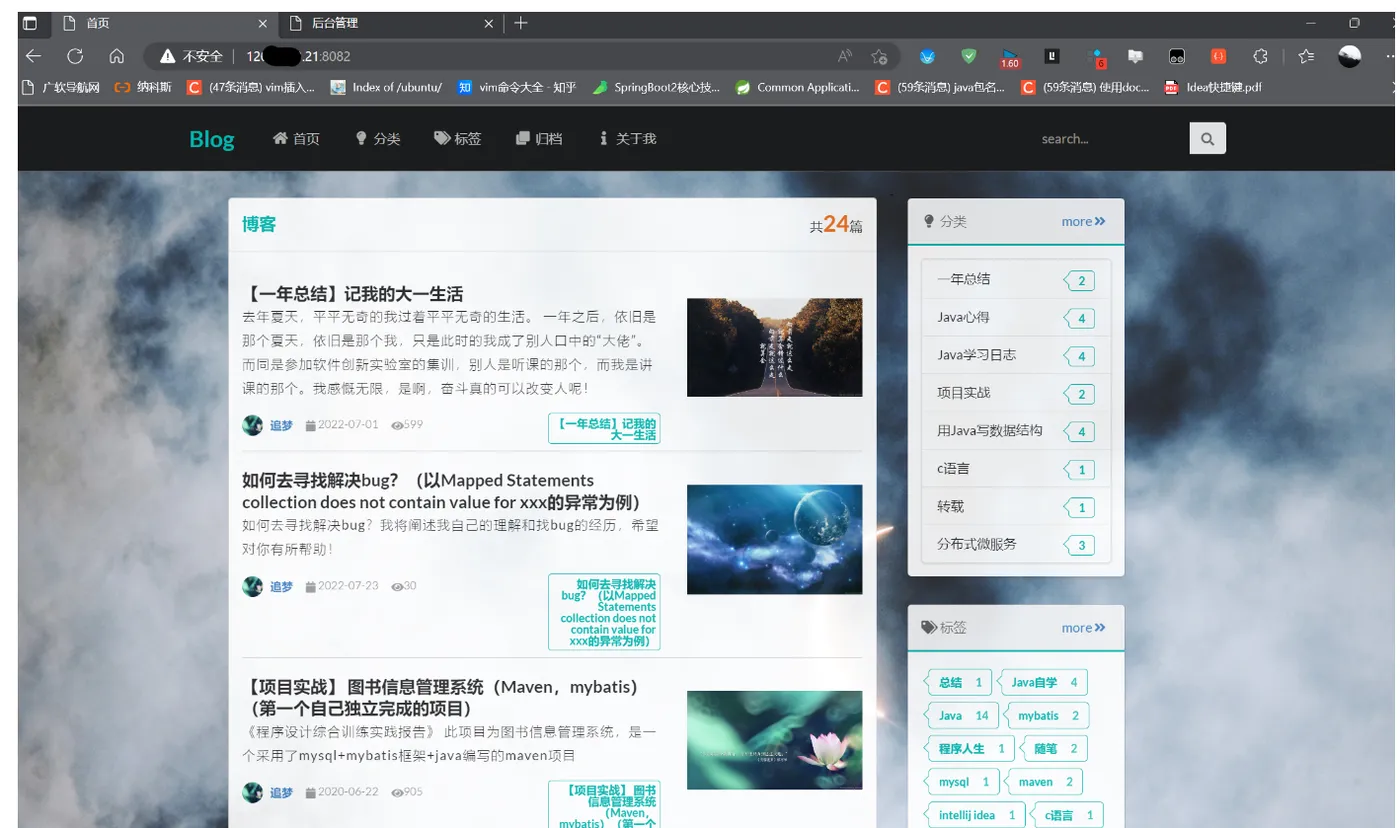Open the lotus thumbnail of 图书信息管理系统 post
Screen dimensions: 1400x828
pos(774,740)
